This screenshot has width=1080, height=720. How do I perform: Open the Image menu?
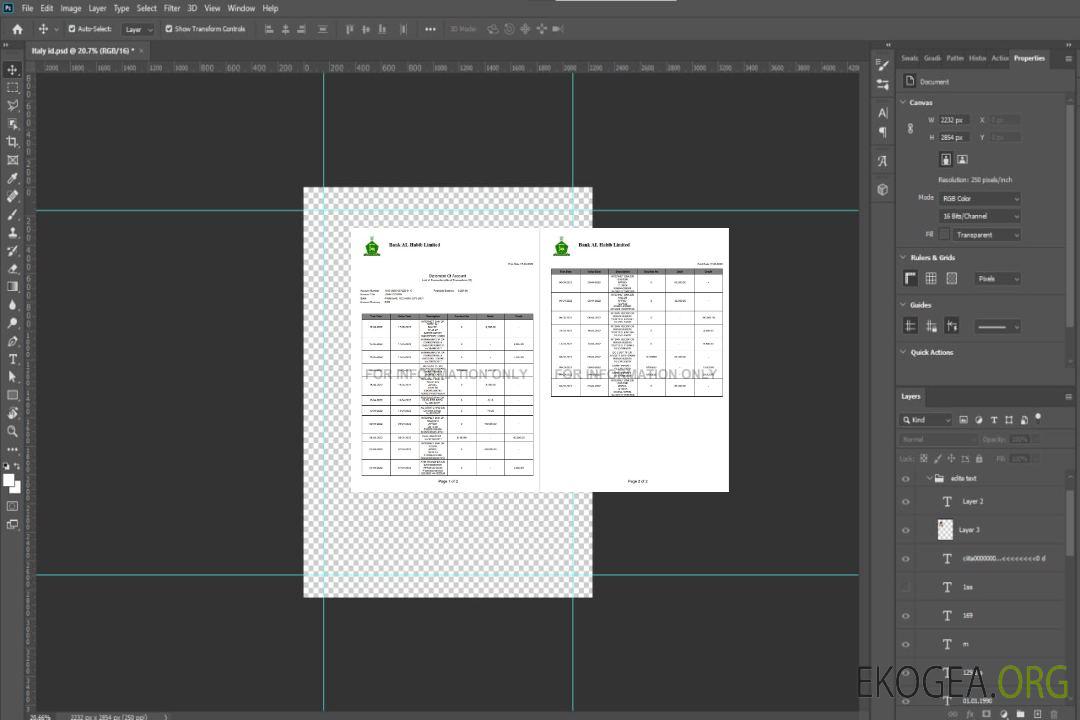click(x=71, y=8)
